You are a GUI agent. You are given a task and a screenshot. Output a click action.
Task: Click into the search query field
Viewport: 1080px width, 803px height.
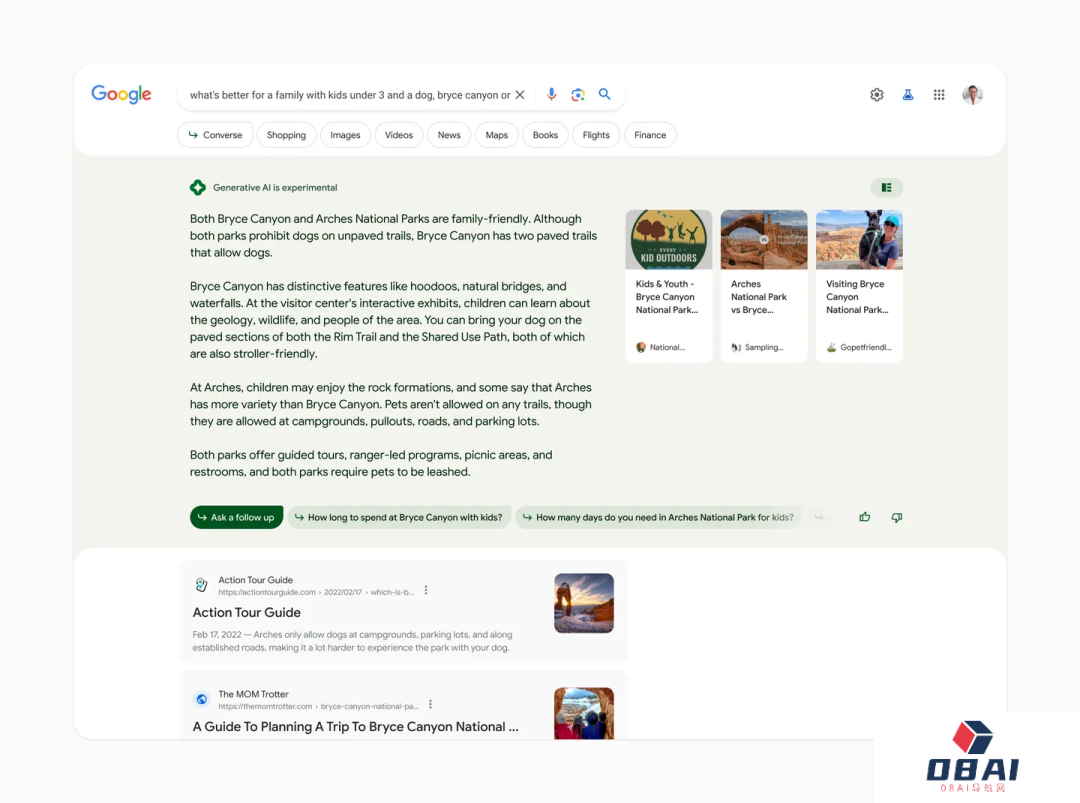coord(350,95)
